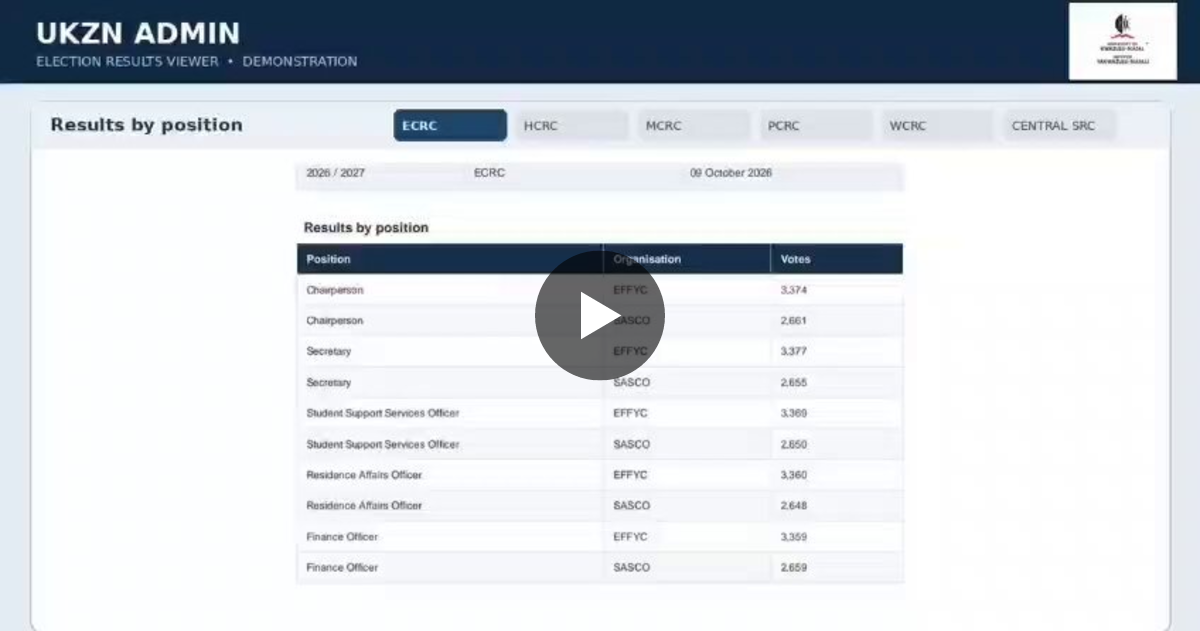Switch to the MCRC tab
Screen dimensions: 1200x631
(694, 126)
